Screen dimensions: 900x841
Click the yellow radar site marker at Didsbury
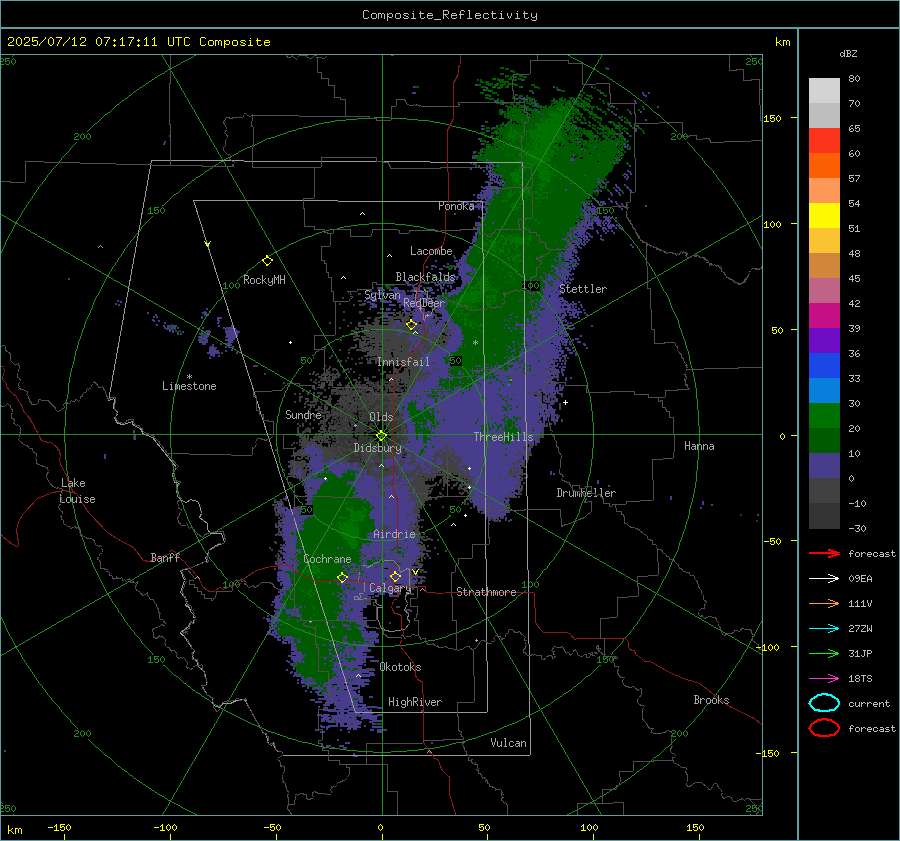pos(381,436)
